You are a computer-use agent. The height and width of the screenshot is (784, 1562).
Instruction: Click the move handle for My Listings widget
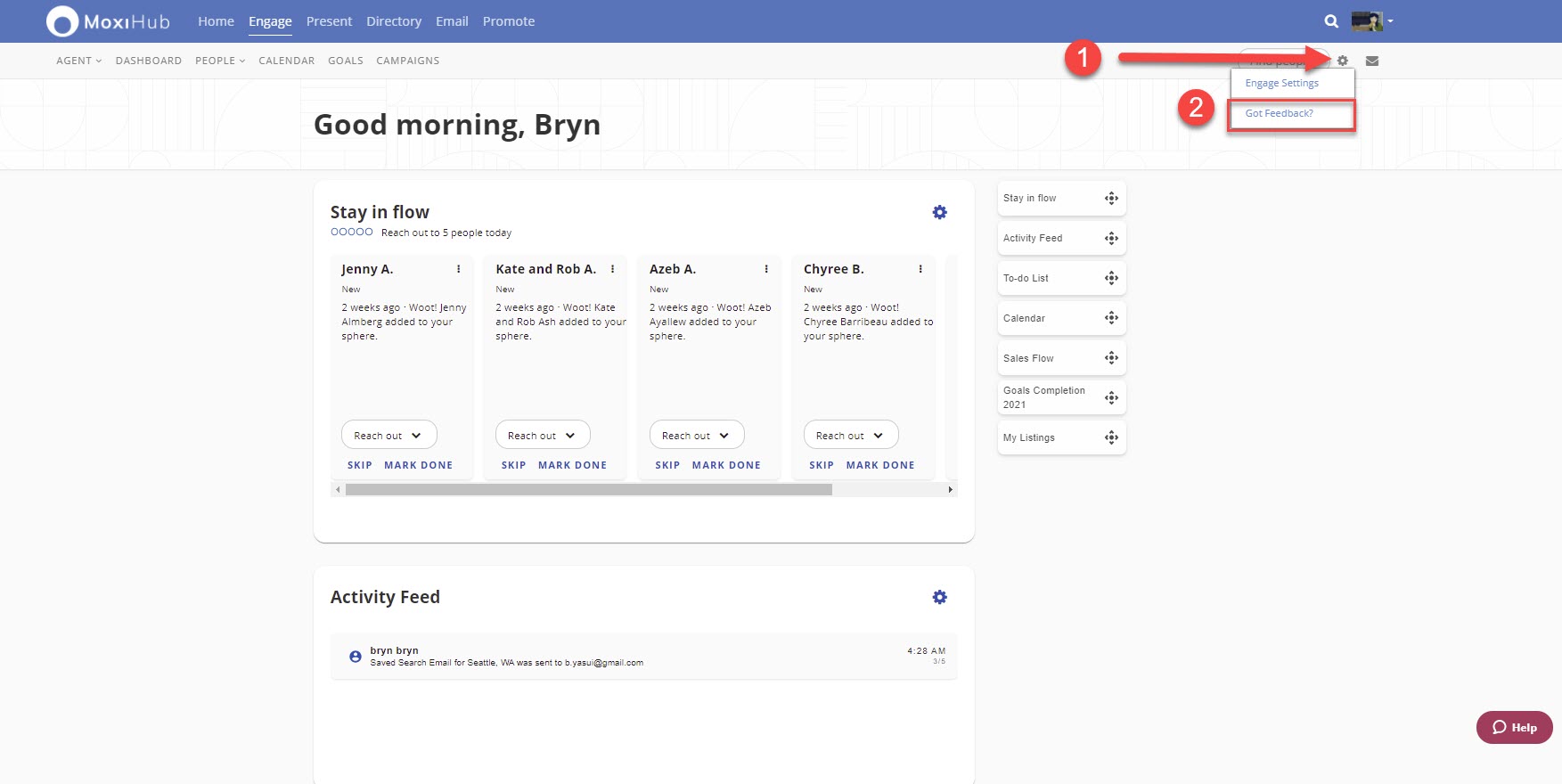click(1111, 437)
